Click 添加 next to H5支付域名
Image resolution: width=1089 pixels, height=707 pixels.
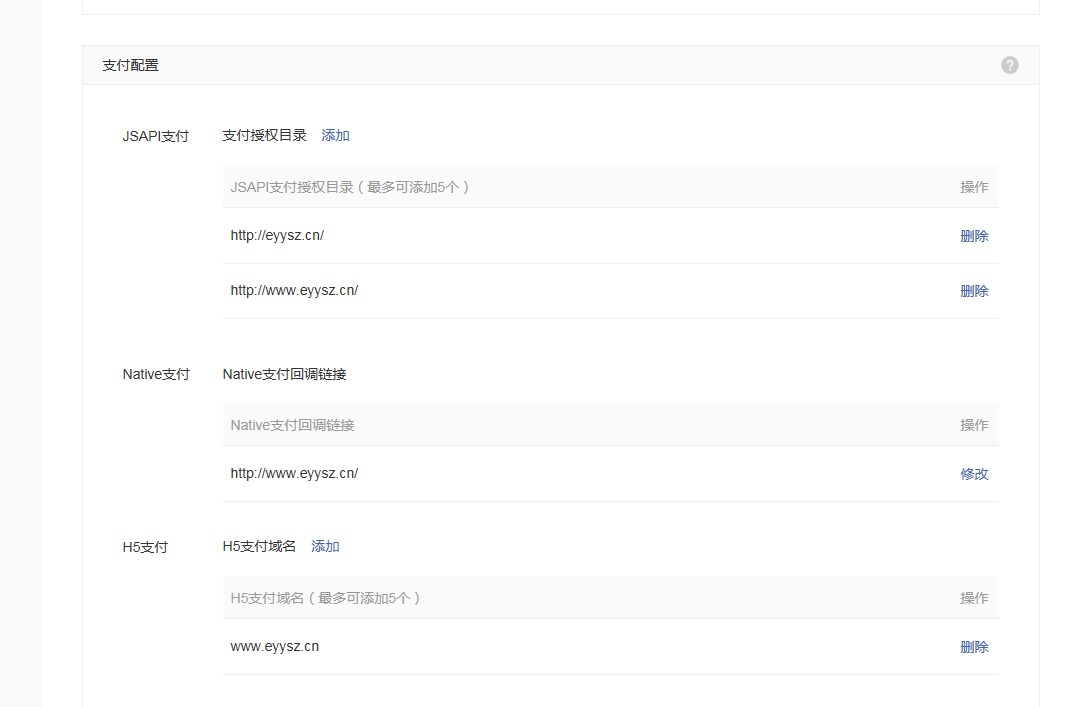[325, 546]
